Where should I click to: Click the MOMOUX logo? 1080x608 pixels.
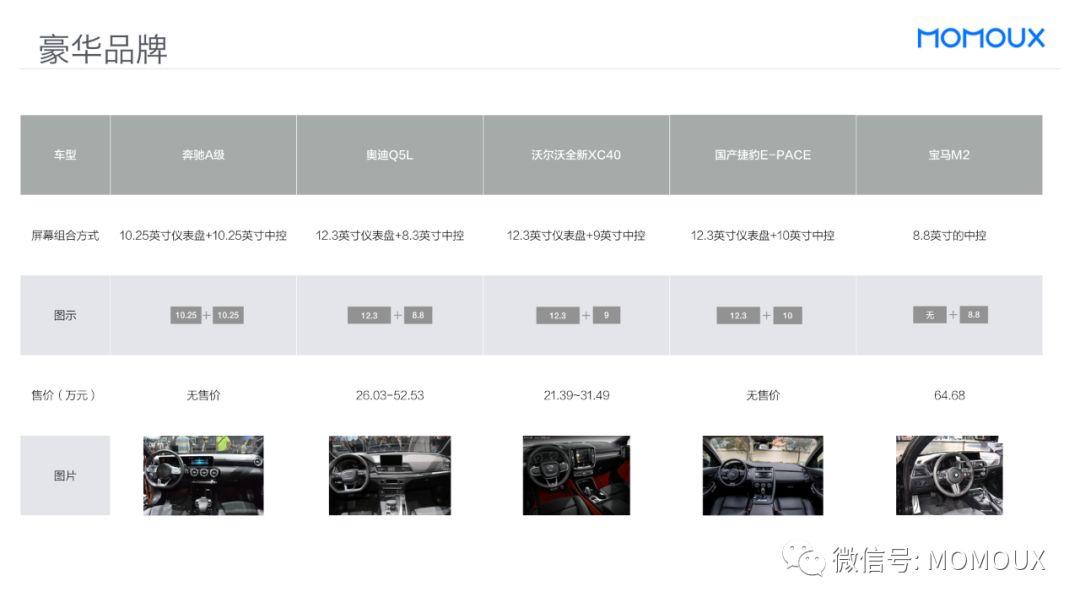(980, 38)
